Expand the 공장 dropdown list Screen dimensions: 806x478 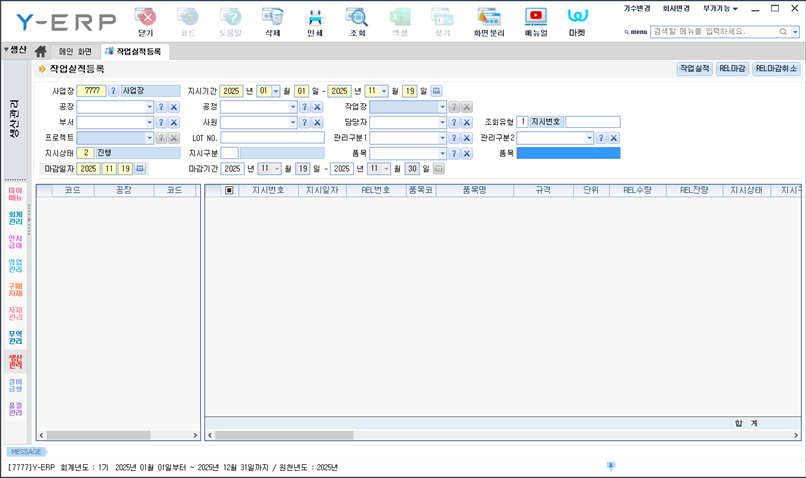pos(149,107)
